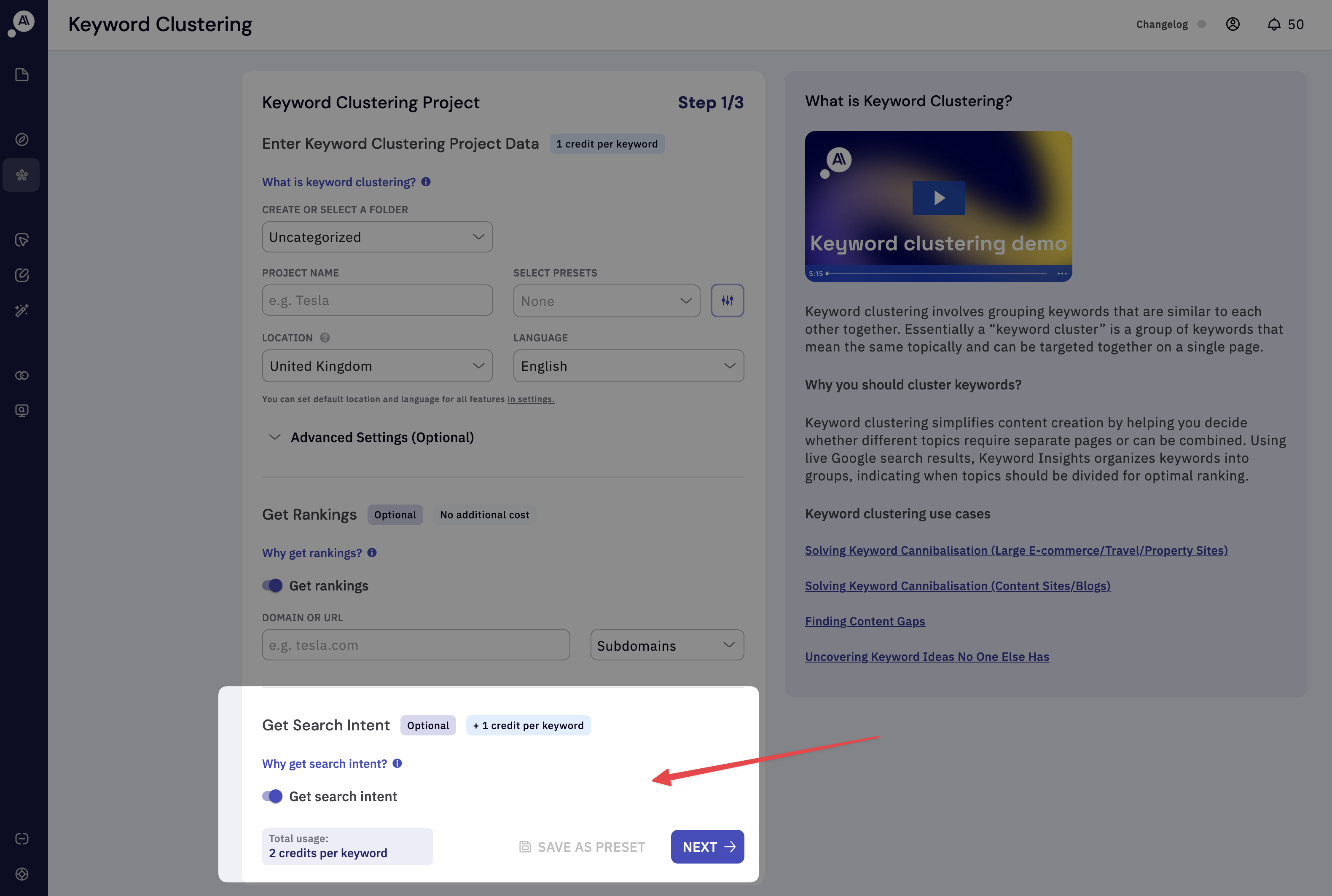Open the Finding Content Gaps link
Screen dimensions: 1332x896
[x=865, y=621]
